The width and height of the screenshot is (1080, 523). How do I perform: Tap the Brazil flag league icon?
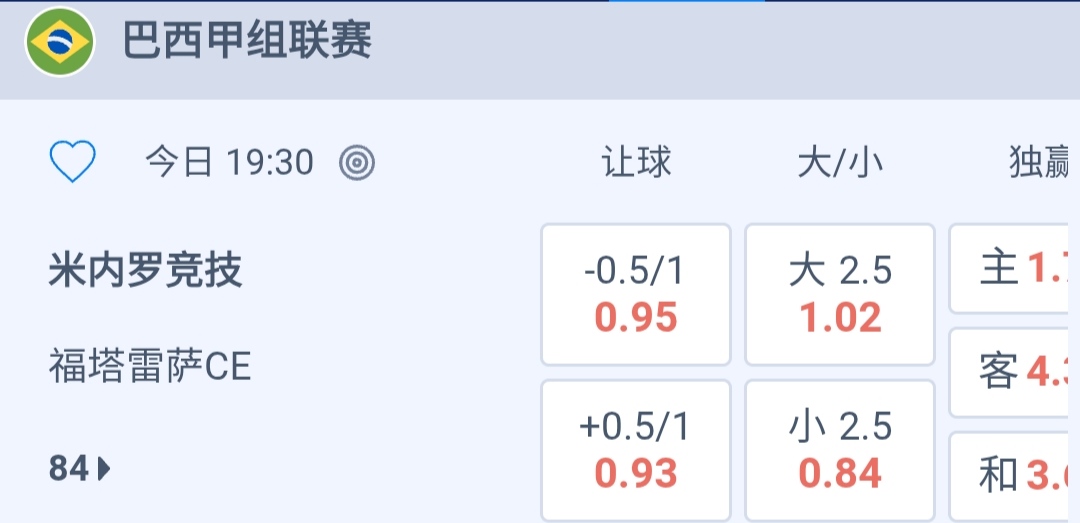point(60,42)
